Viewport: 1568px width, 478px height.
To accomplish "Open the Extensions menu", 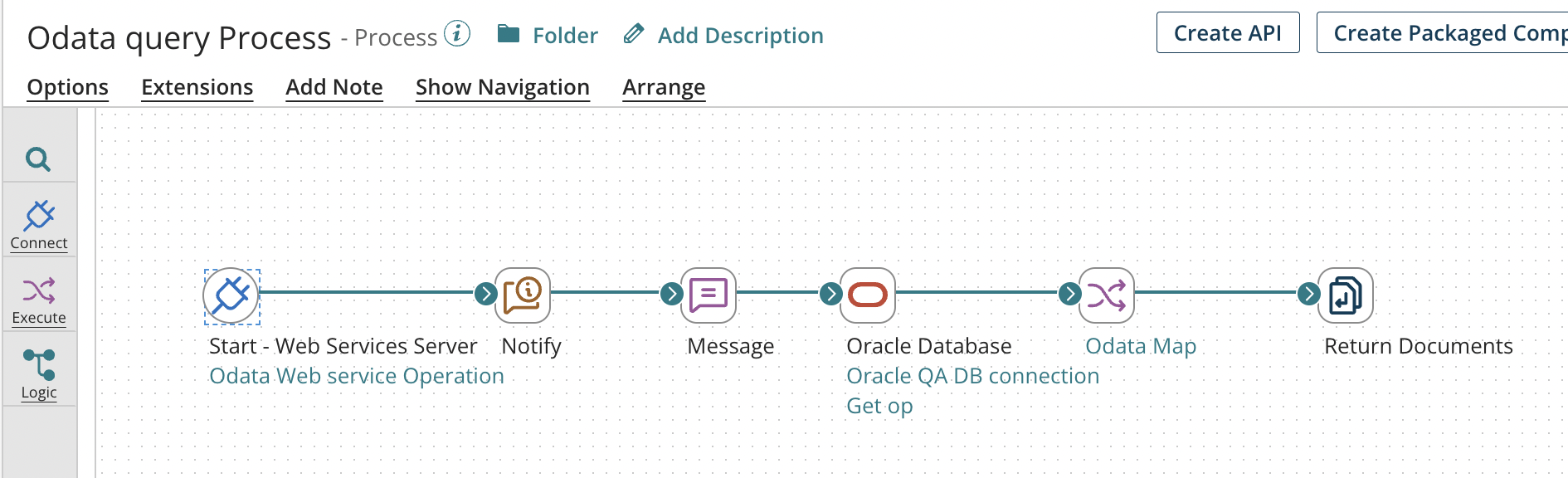I will pos(197,87).
